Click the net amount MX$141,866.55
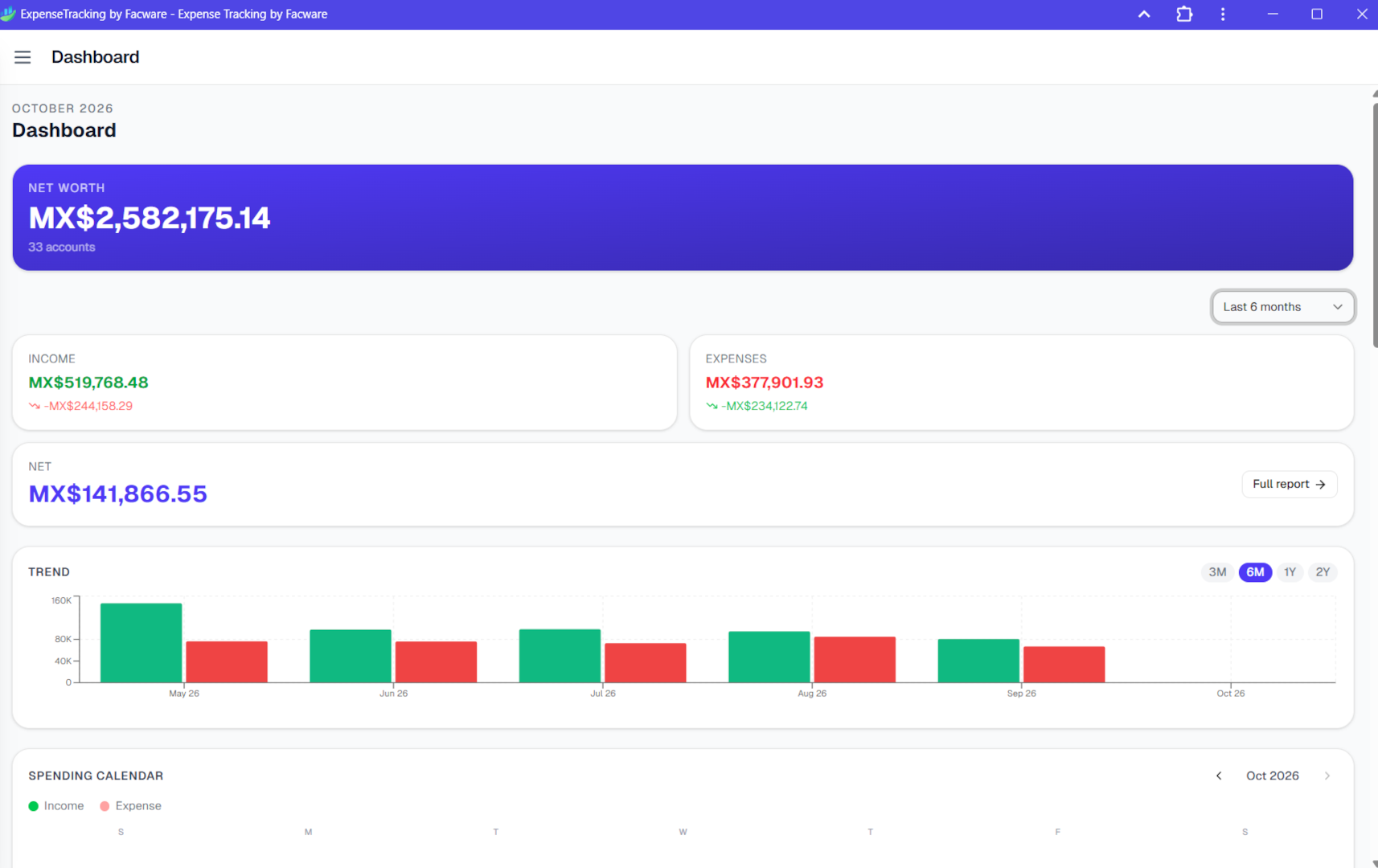Screen dimensions: 1378x868 [118, 493]
